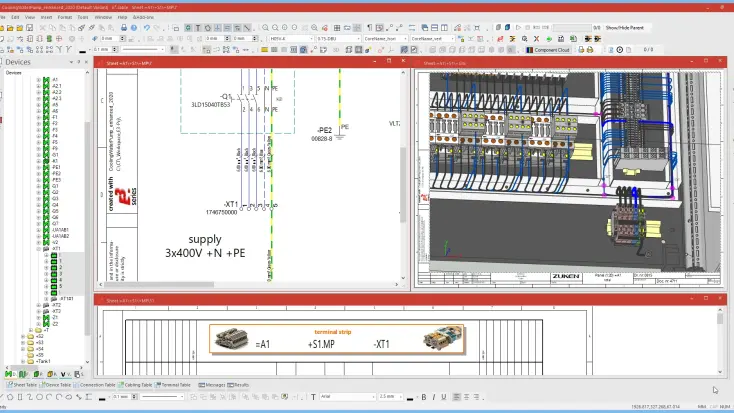Click the Underline formatting icon

(442, 397)
